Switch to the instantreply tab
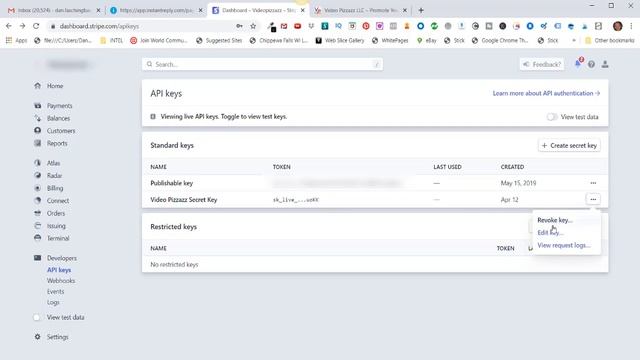Image resolution: width=640 pixels, height=360 pixels. [157, 10]
